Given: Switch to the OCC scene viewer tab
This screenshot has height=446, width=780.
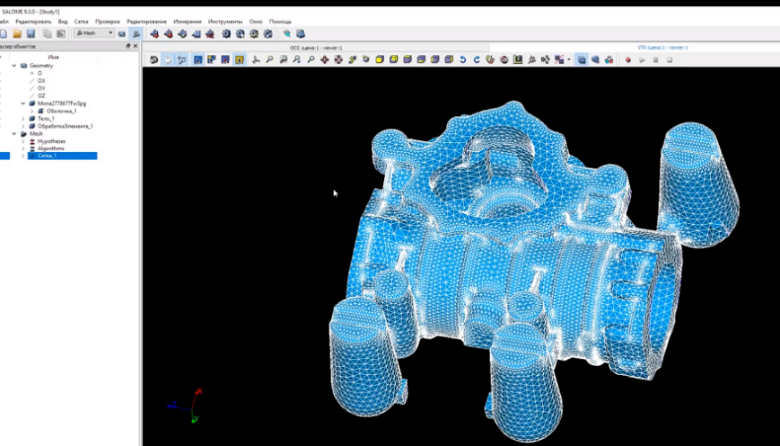Looking at the screenshot, I should [315, 47].
